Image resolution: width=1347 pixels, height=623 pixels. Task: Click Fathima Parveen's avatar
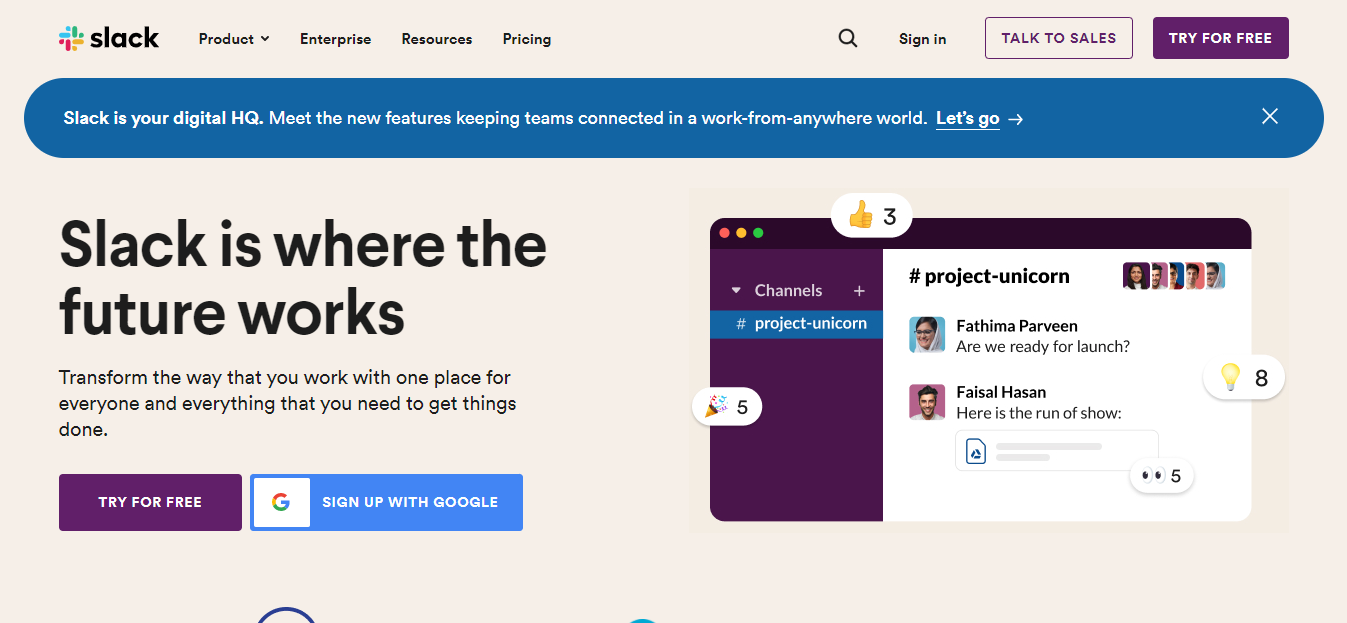coord(927,335)
